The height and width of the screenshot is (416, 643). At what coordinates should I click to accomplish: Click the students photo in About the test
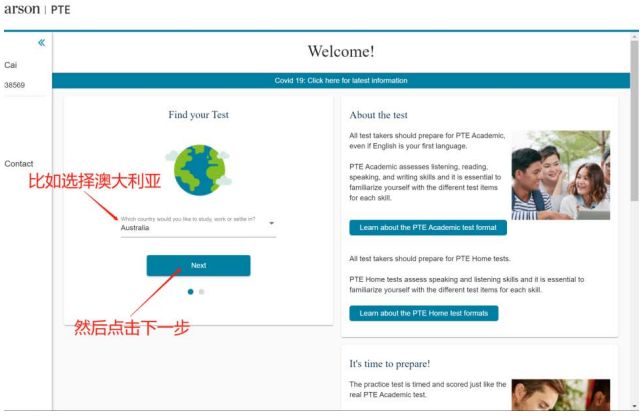[561, 175]
